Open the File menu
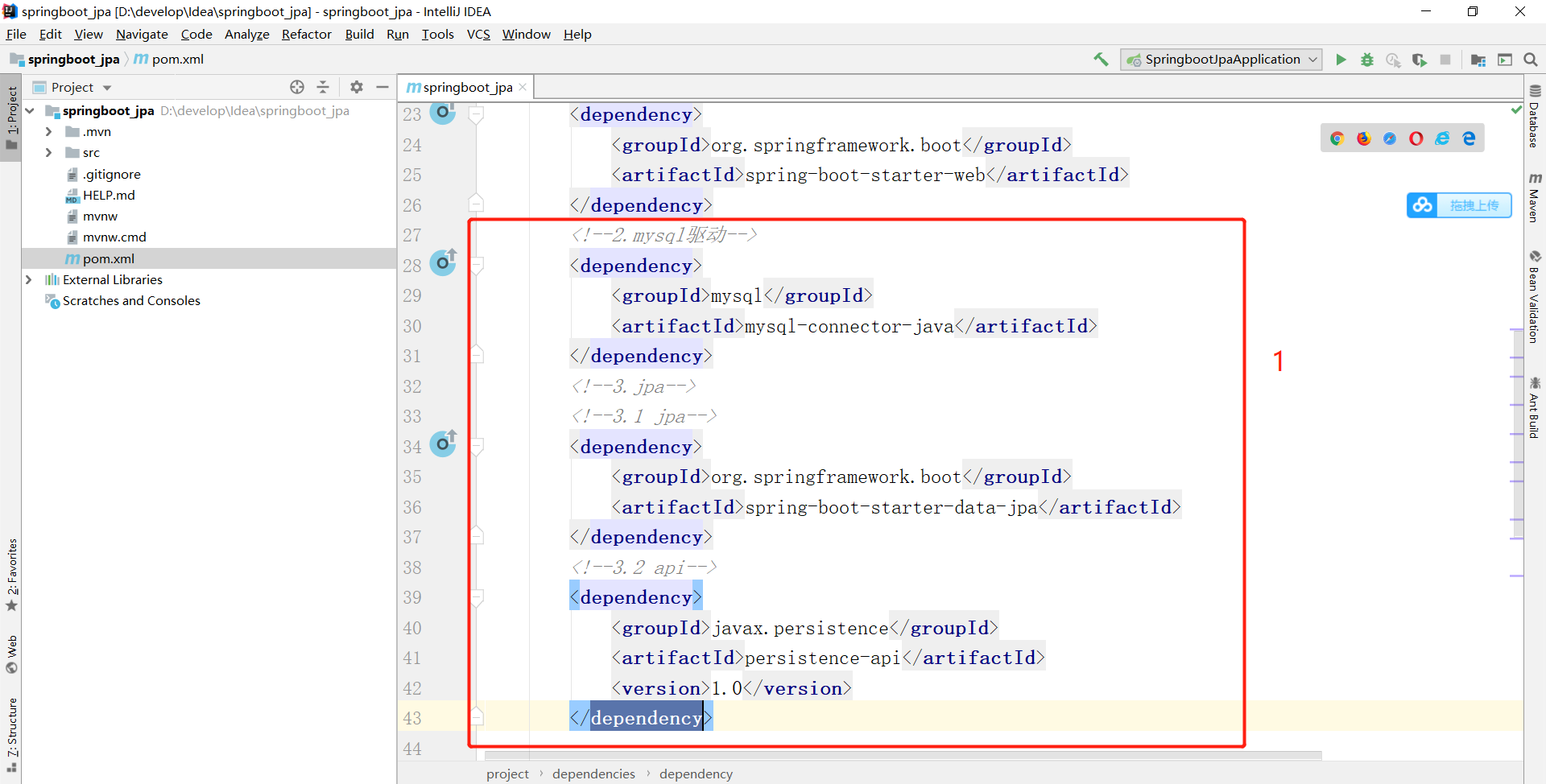Viewport: 1546px width, 784px height. point(16,34)
